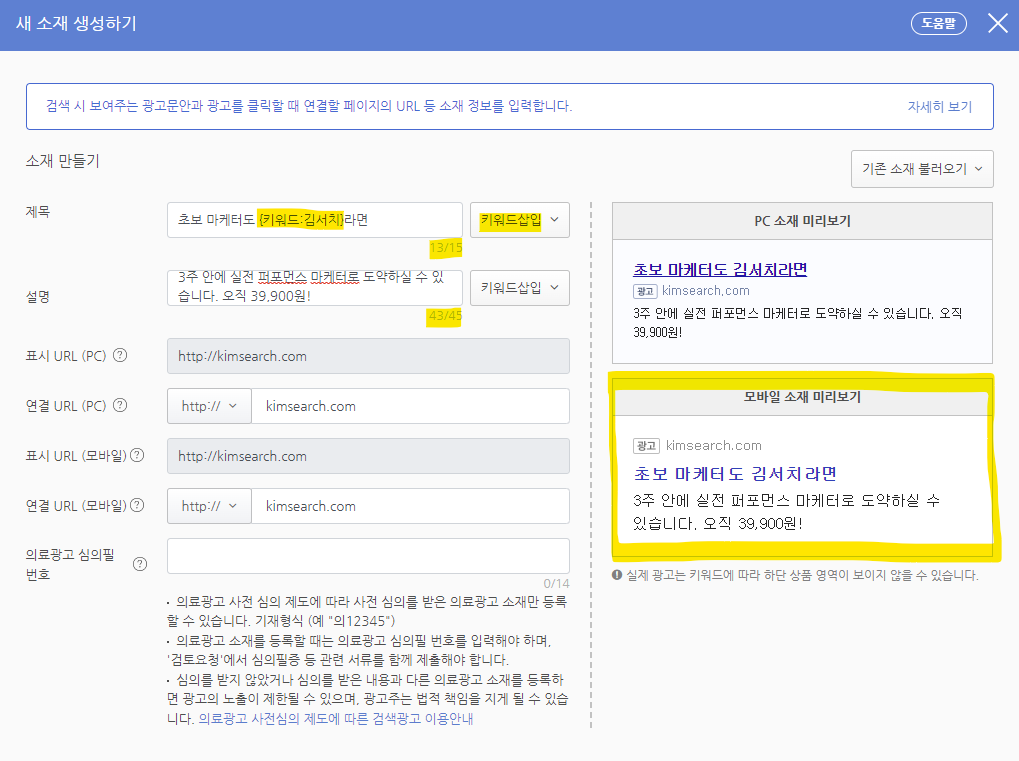The image size is (1019, 761).
Task: Click the 0/14 character counter
Action: point(556,584)
